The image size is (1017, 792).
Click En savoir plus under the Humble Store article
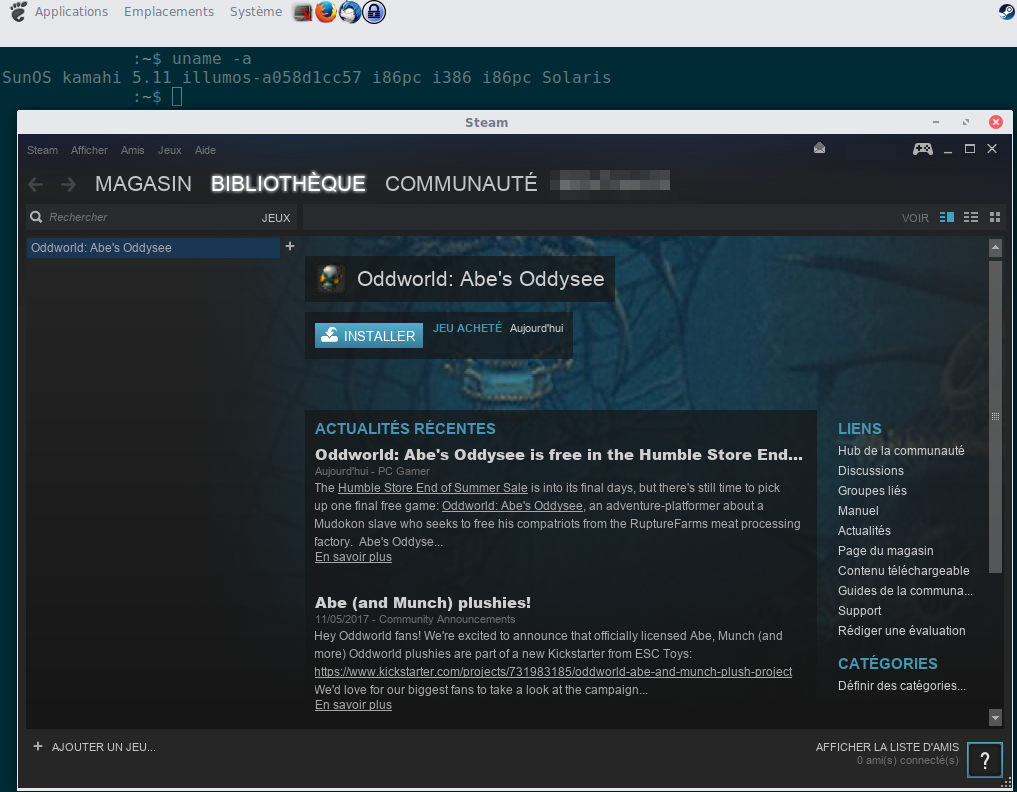353,557
